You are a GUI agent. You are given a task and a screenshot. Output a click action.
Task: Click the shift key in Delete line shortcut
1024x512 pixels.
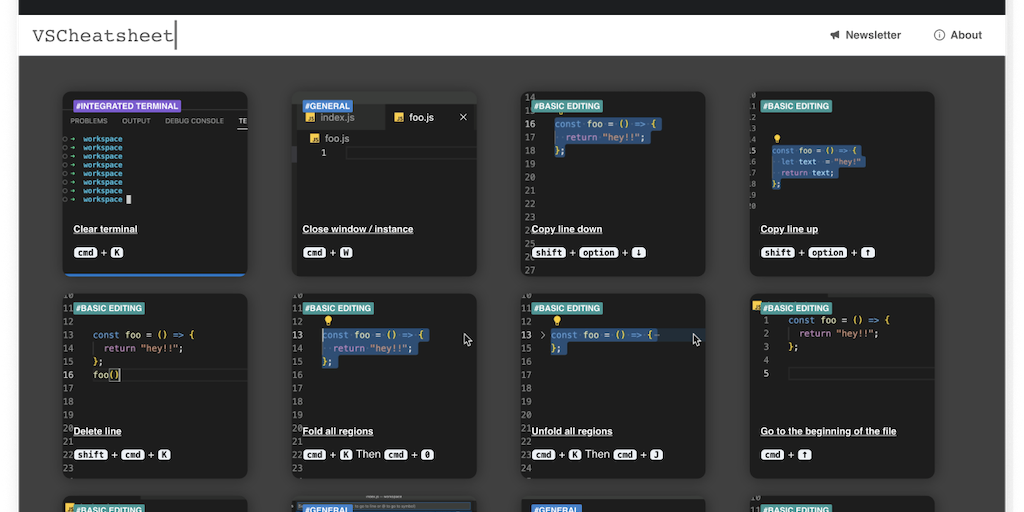[x=91, y=455]
